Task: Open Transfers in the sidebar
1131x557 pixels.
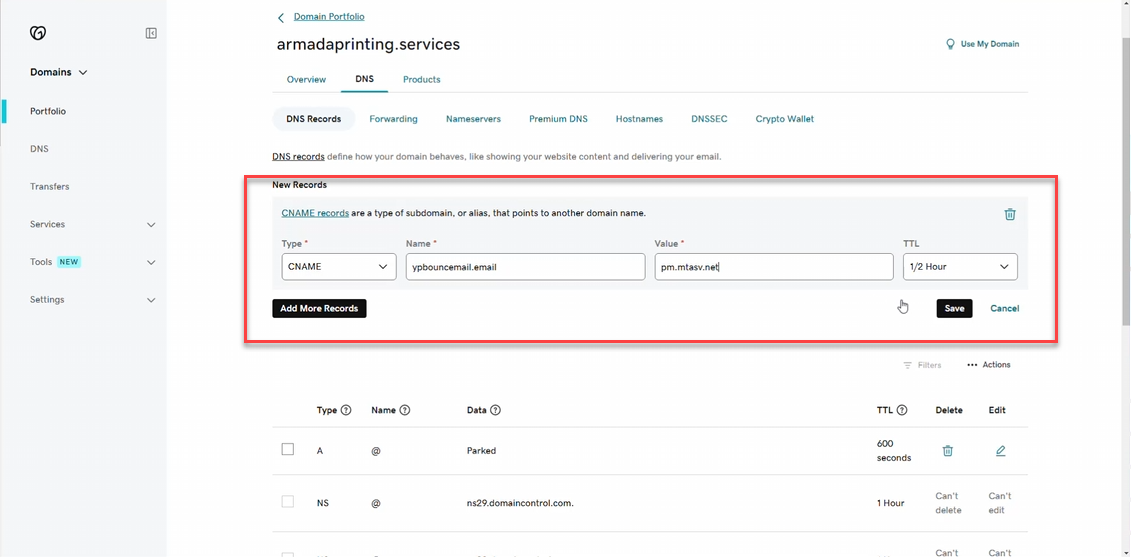Action: pos(50,186)
